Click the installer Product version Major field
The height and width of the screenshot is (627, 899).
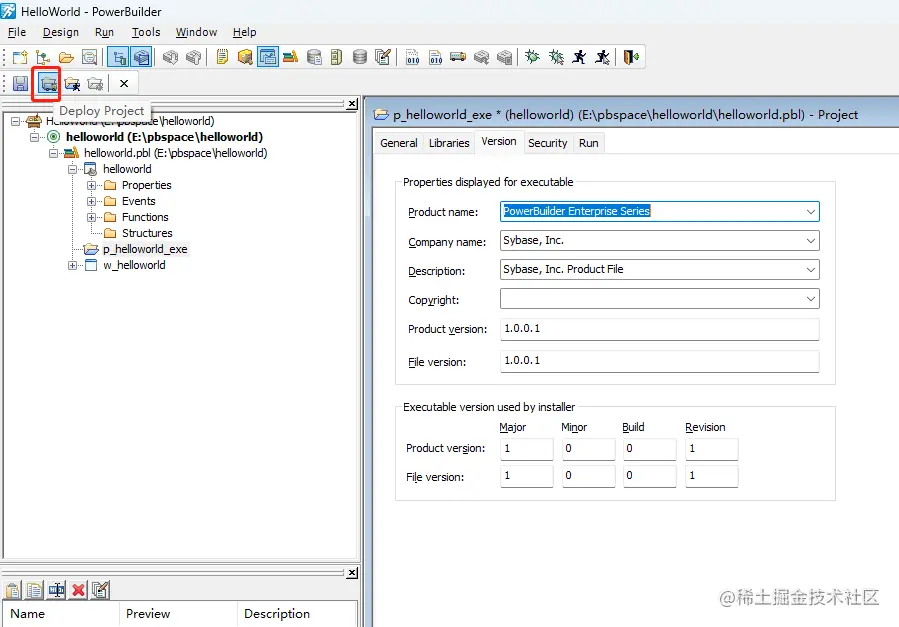click(x=526, y=449)
